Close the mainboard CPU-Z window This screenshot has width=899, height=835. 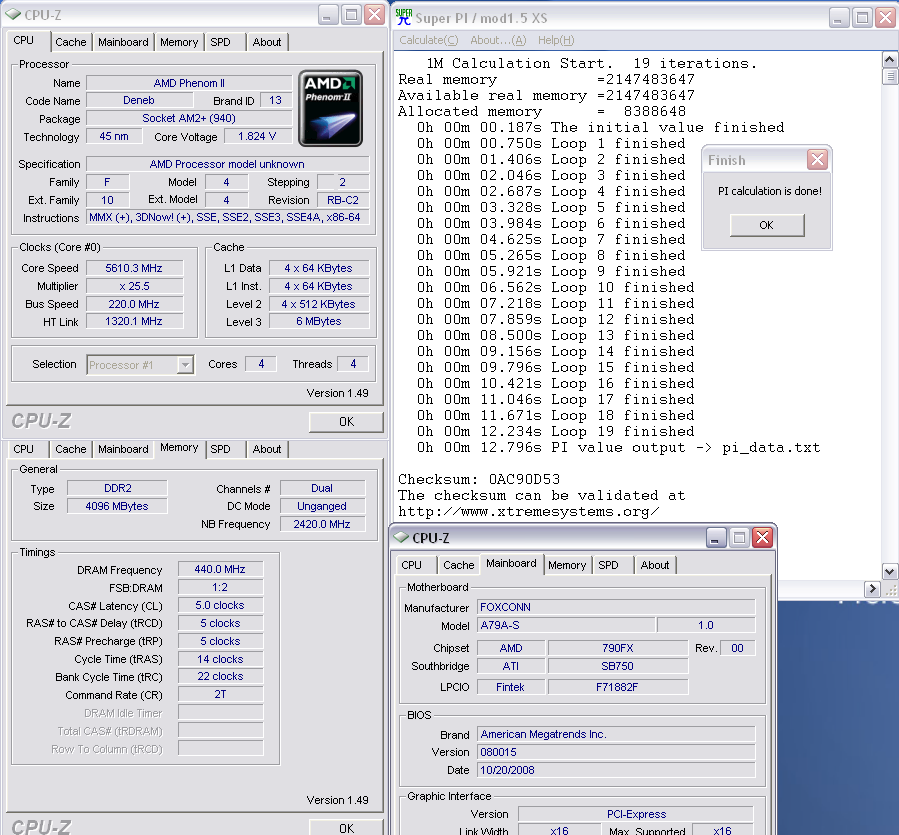762,537
